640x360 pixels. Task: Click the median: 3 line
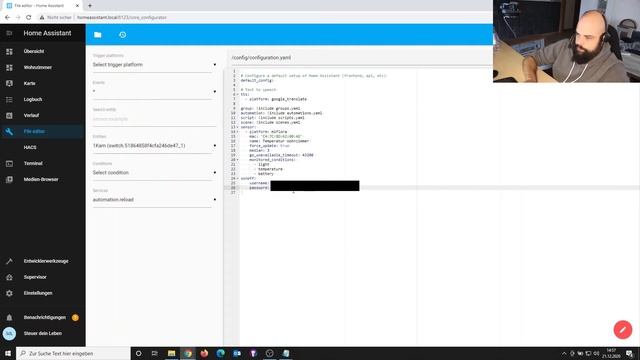coord(259,150)
